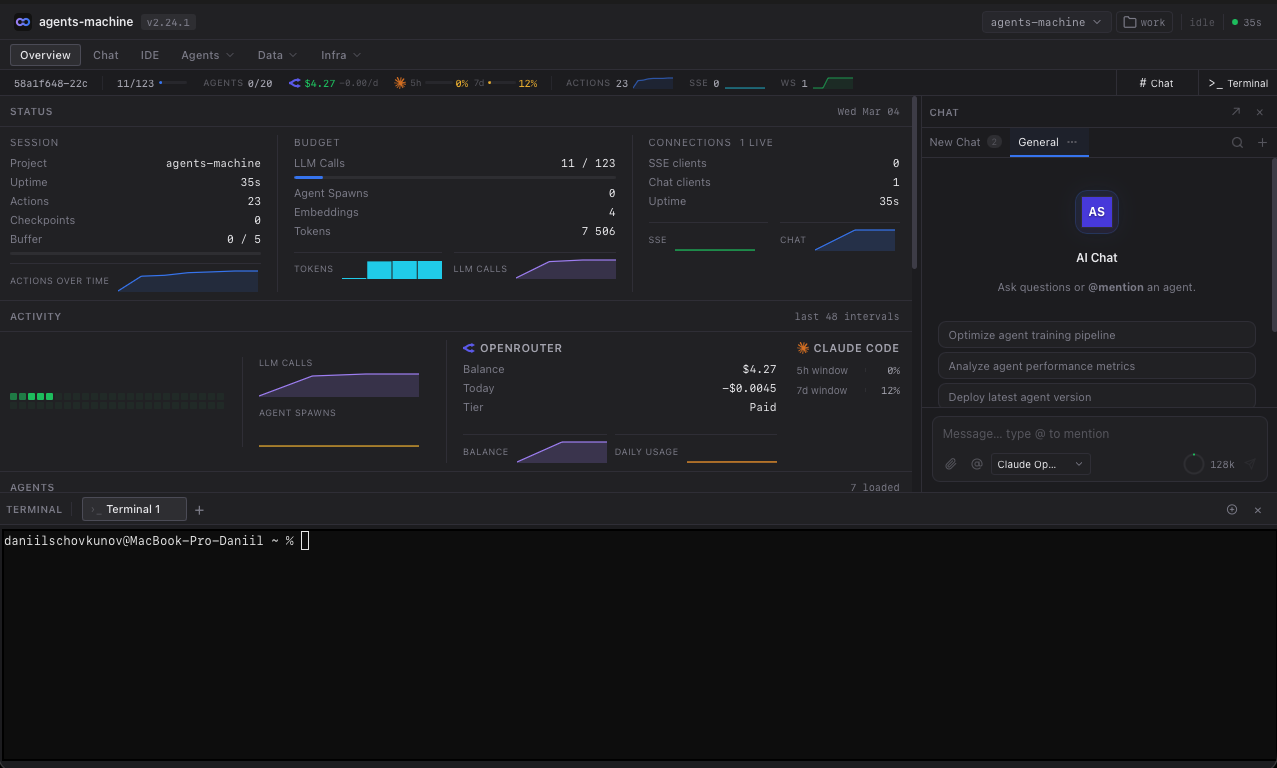Click the send message arrow icon
1277x768 pixels.
(1249, 463)
